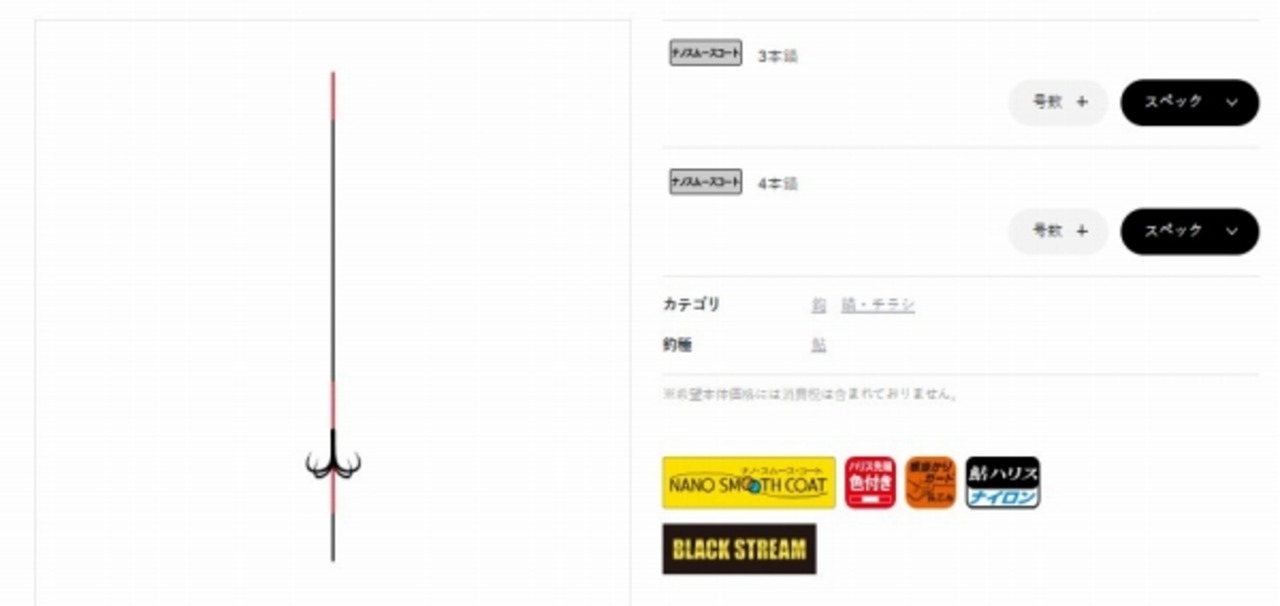
Task: Click the NANO SMOOTH COAT yellow badge
Action: pyautogui.click(x=749, y=483)
